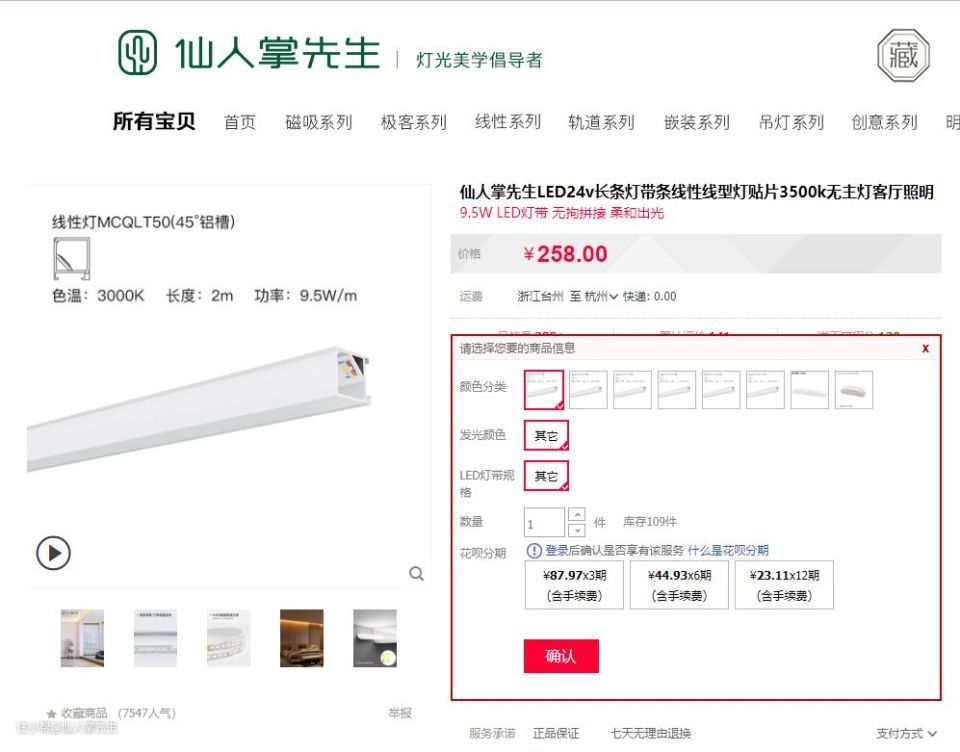Click the 藏 favorite store badge
Screen dimensions: 960x752
(903, 56)
